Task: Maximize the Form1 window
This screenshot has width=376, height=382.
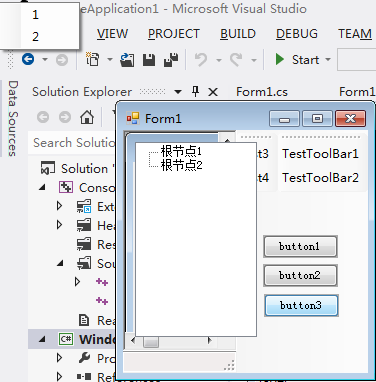Action: click(x=317, y=118)
